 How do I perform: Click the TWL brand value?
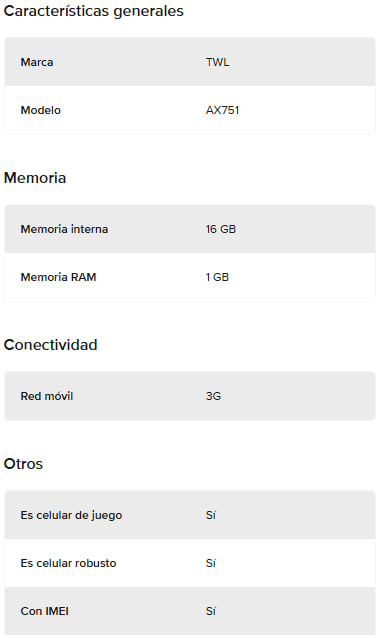pyautogui.click(x=218, y=62)
